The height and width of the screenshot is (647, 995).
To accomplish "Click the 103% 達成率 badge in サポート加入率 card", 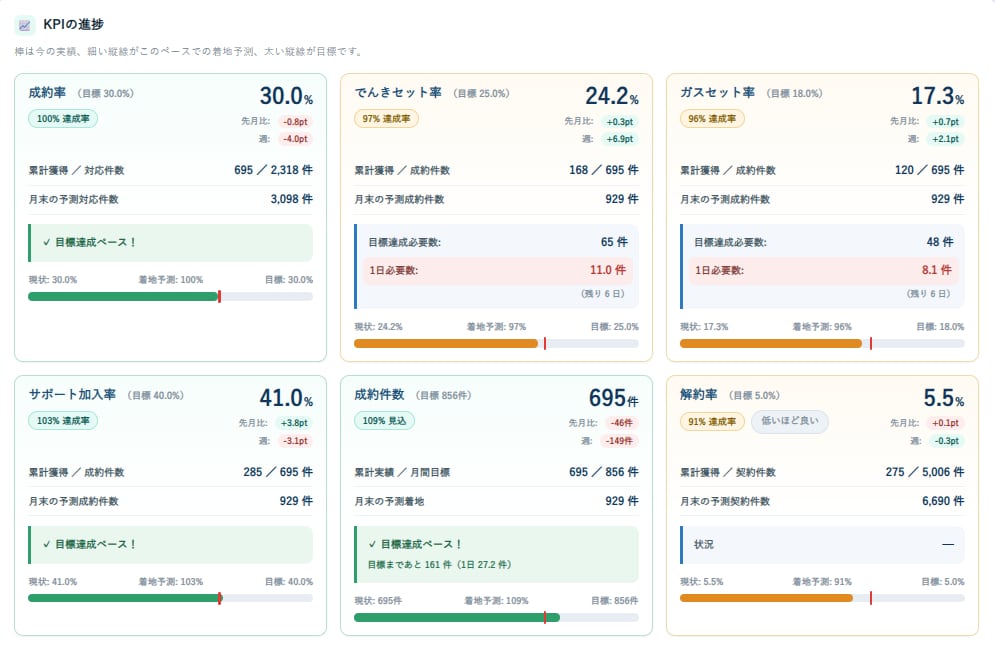I will tap(63, 421).
